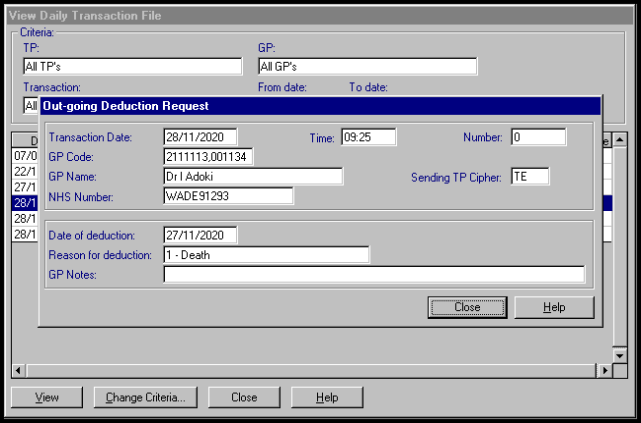
Task: Focus the GP Code field
Action: (x=209, y=157)
